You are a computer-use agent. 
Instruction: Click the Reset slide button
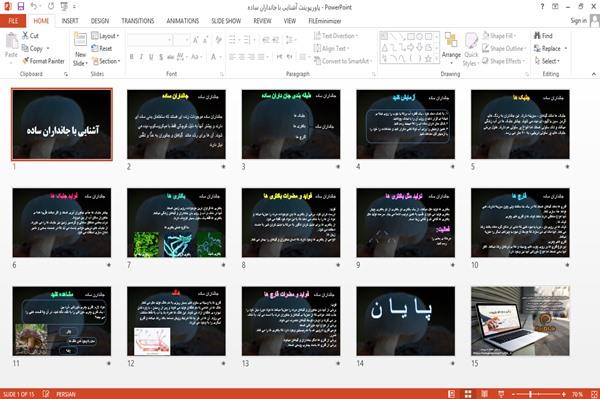click(x=102, y=48)
